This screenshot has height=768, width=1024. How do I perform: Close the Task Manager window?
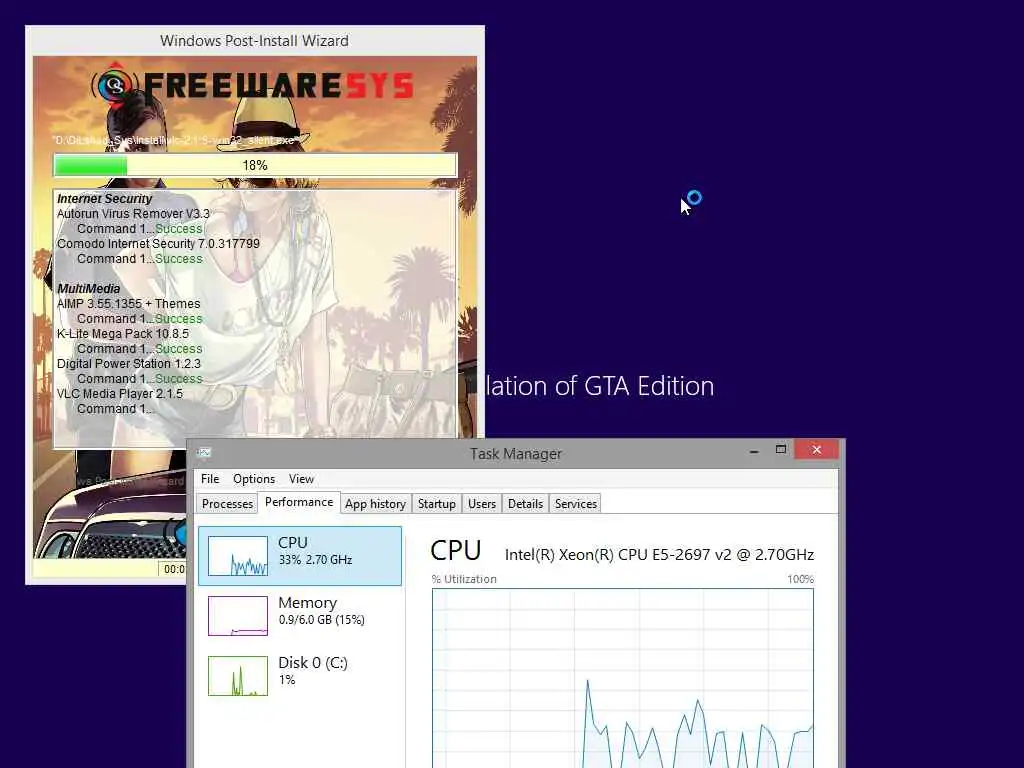click(817, 449)
